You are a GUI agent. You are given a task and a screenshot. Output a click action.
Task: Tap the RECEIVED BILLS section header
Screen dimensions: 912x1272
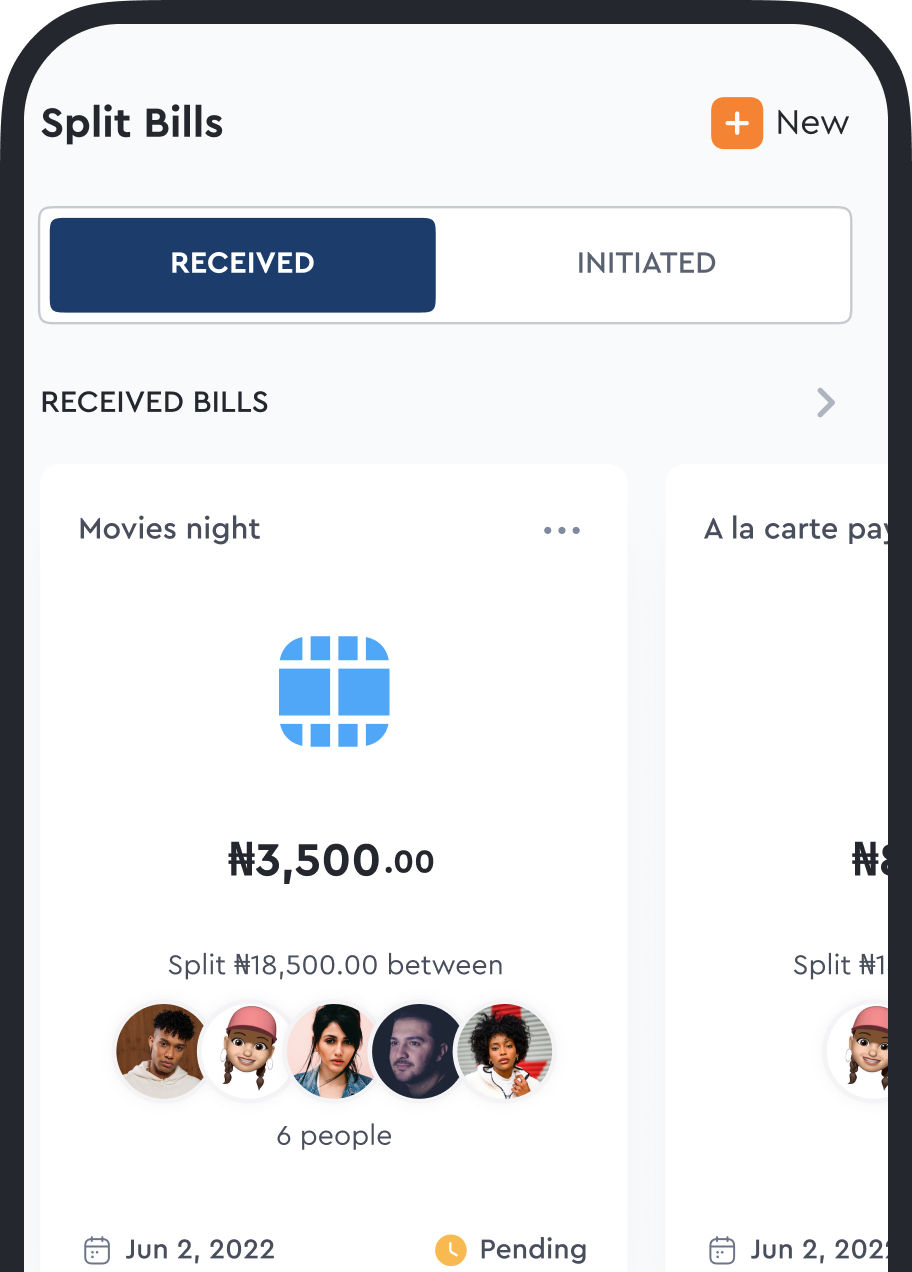pyautogui.click(x=155, y=402)
